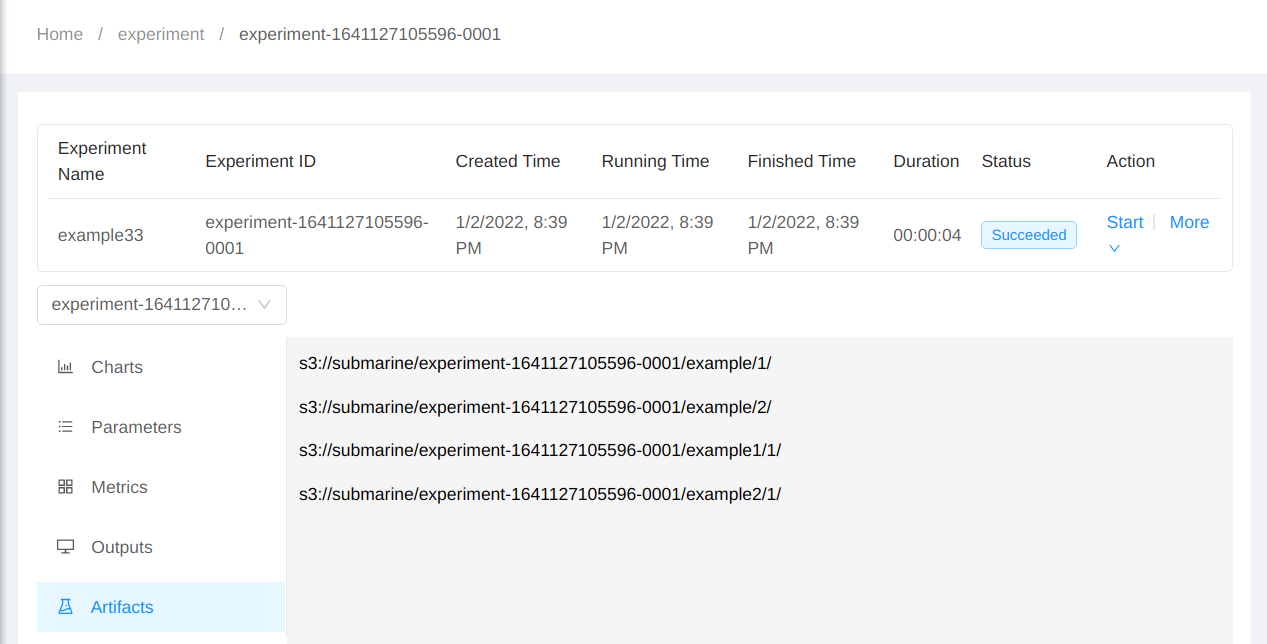The height and width of the screenshot is (644, 1267).
Task: Click the Parameters list icon
Action: tap(65, 427)
